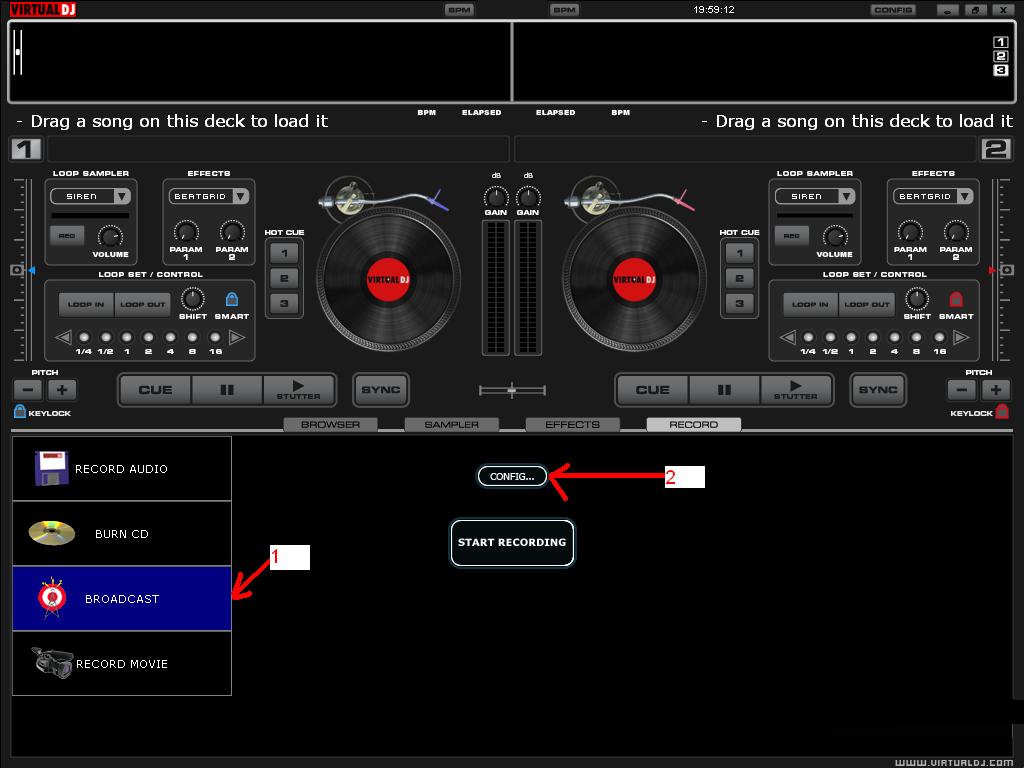The height and width of the screenshot is (768, 1024).
Task: Select Record Movie camcorder icon
Action: (x=52, y=662)
